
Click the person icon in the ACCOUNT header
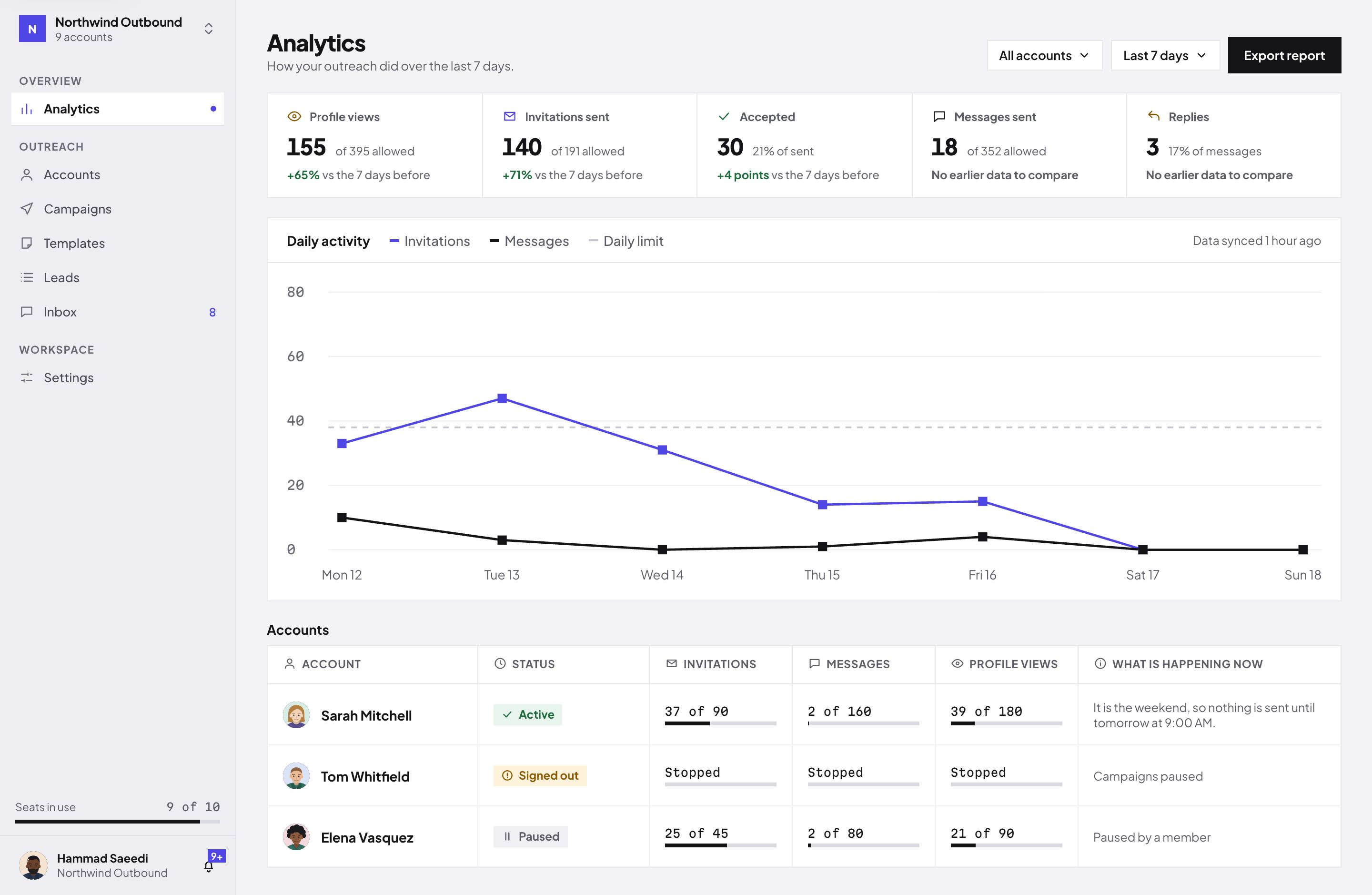[290, 664]
